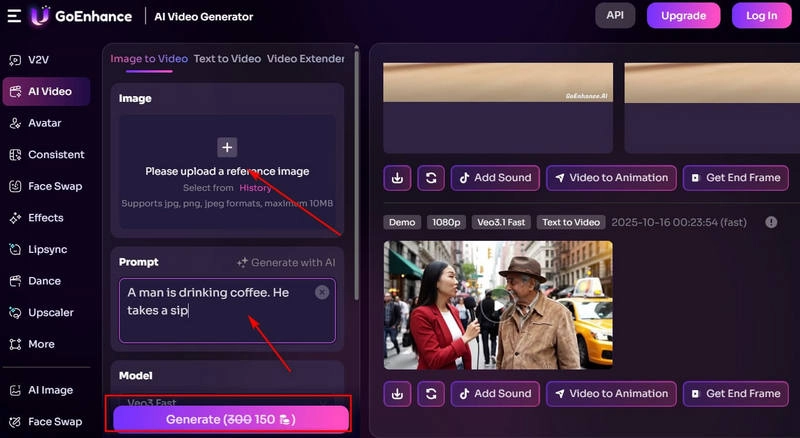Click the regenerate icon below the street interview video

[x=431, y=393]
